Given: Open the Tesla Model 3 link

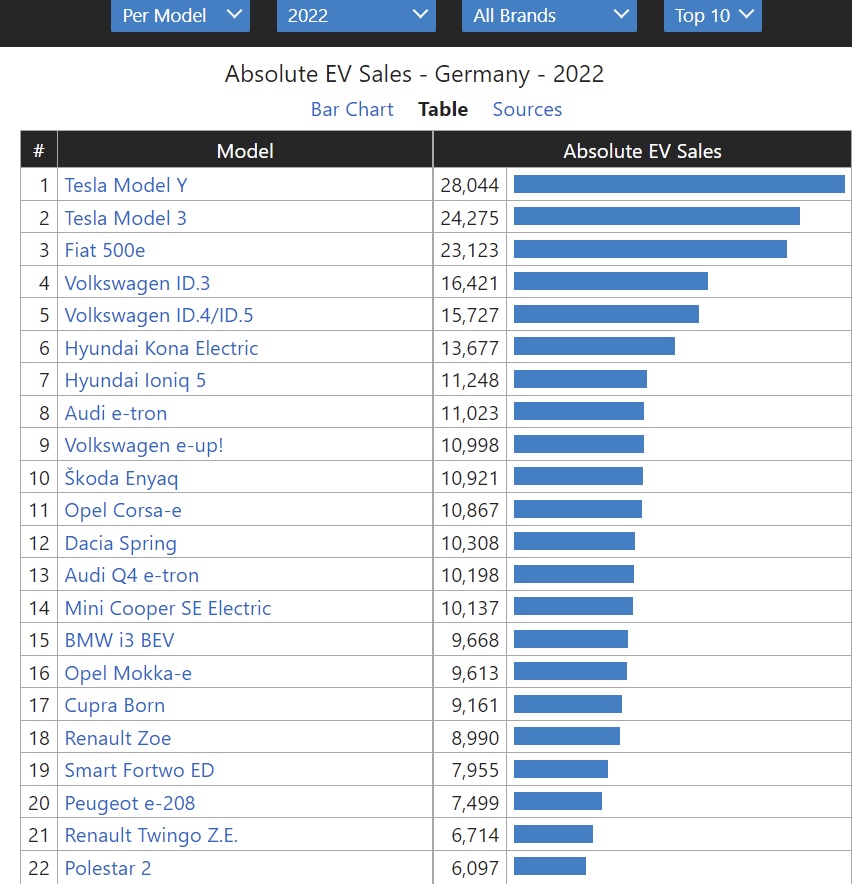Looking at the screenshot, I should tap(126, 218).
